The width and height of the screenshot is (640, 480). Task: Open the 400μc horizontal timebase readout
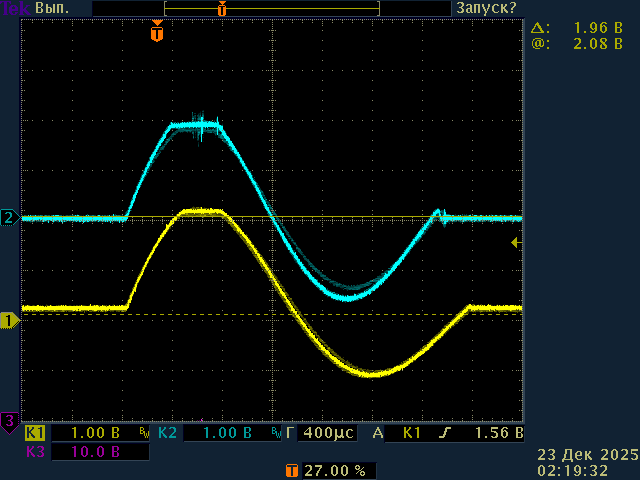click(327, 434)
